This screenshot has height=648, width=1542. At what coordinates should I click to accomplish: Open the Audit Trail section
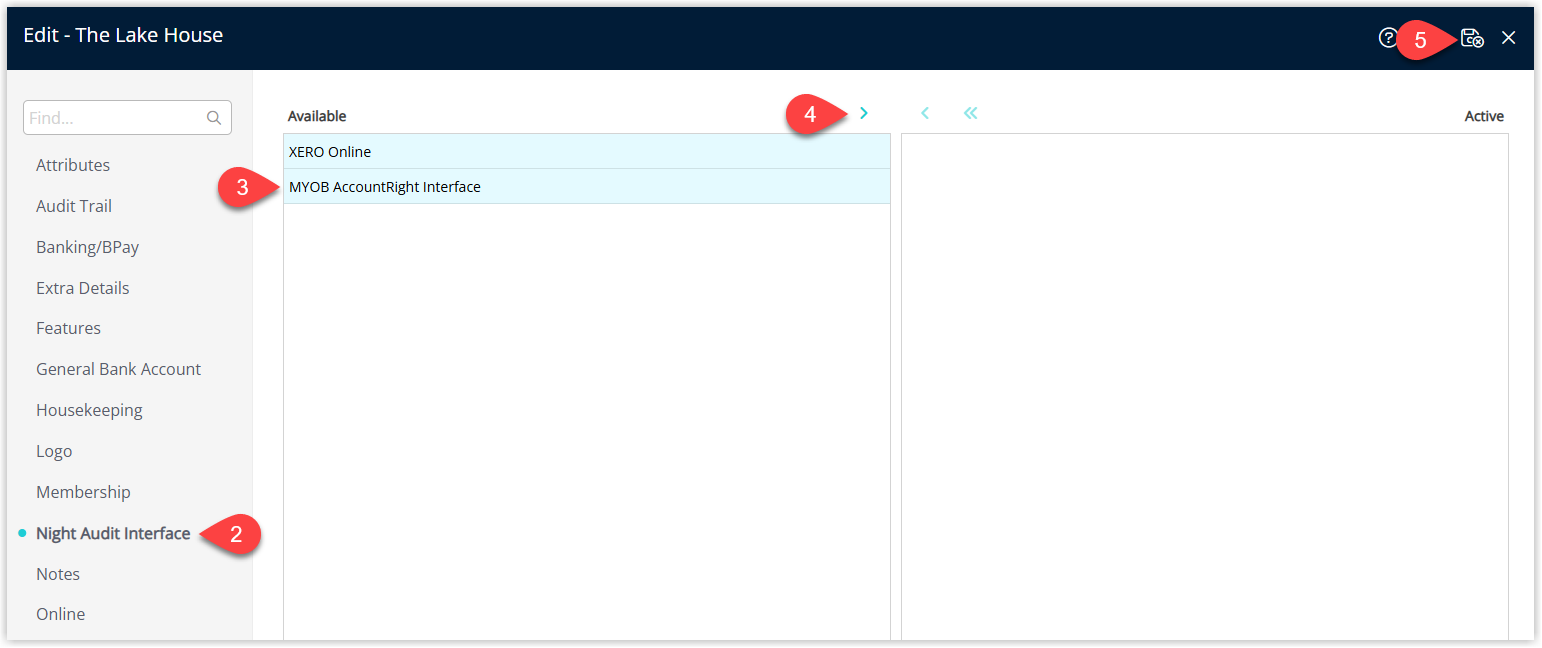(x=74, y=206)
